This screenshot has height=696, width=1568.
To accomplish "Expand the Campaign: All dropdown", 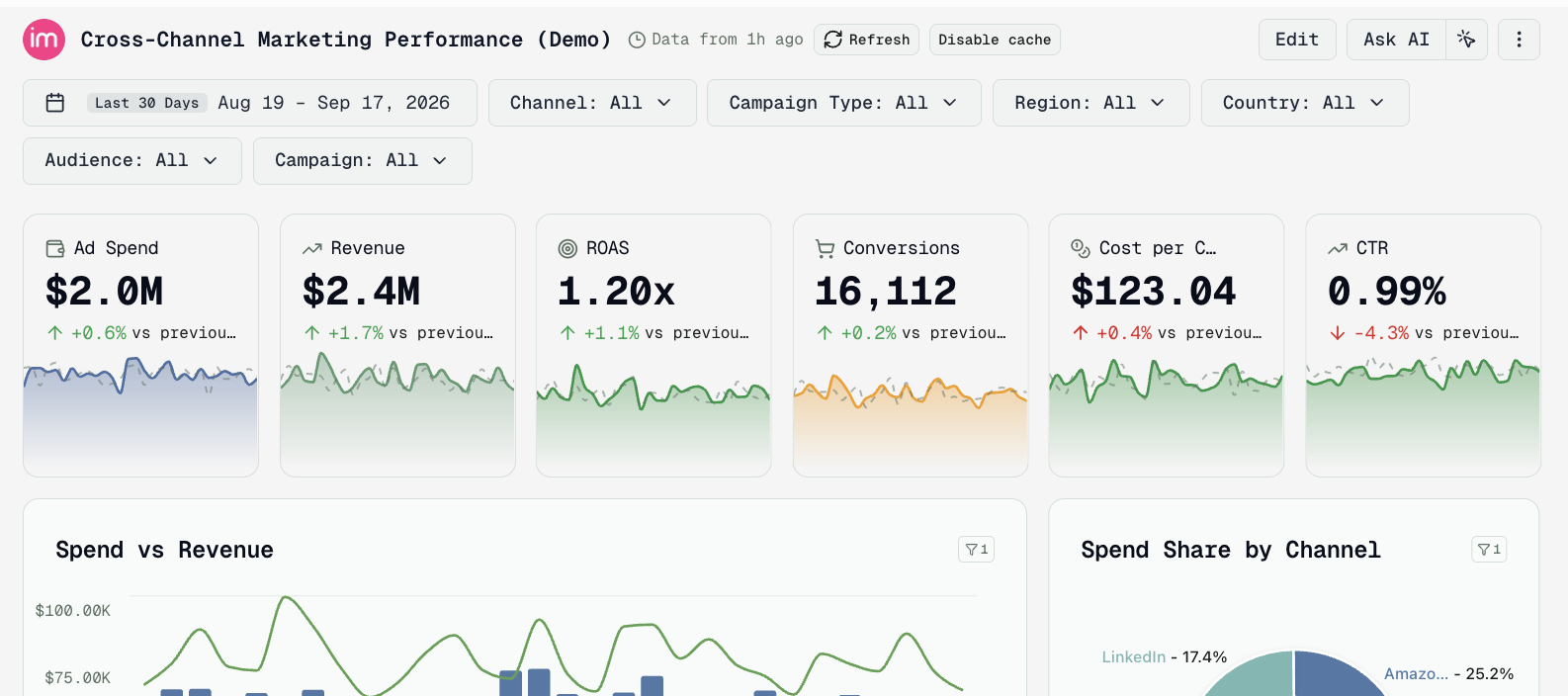I will point(363,160).
